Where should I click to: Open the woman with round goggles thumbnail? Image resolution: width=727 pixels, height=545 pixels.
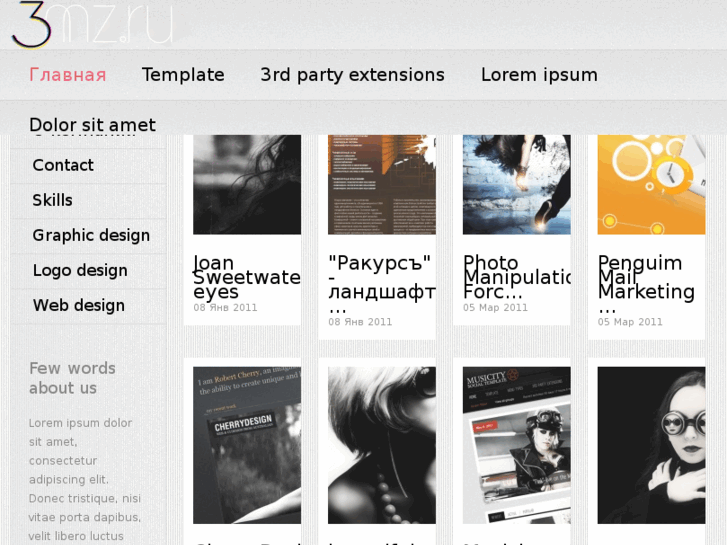[x=651, y=445]
